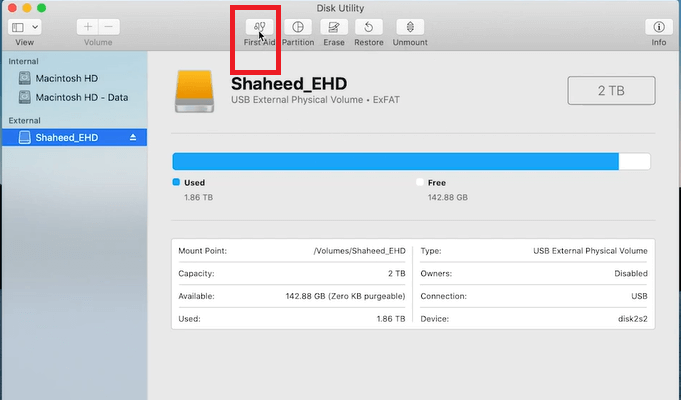681x401 pixels.
Task: Click 'USB External Physical Volume • ExFAT' subtitle
Action: click(x=315, y=100)
